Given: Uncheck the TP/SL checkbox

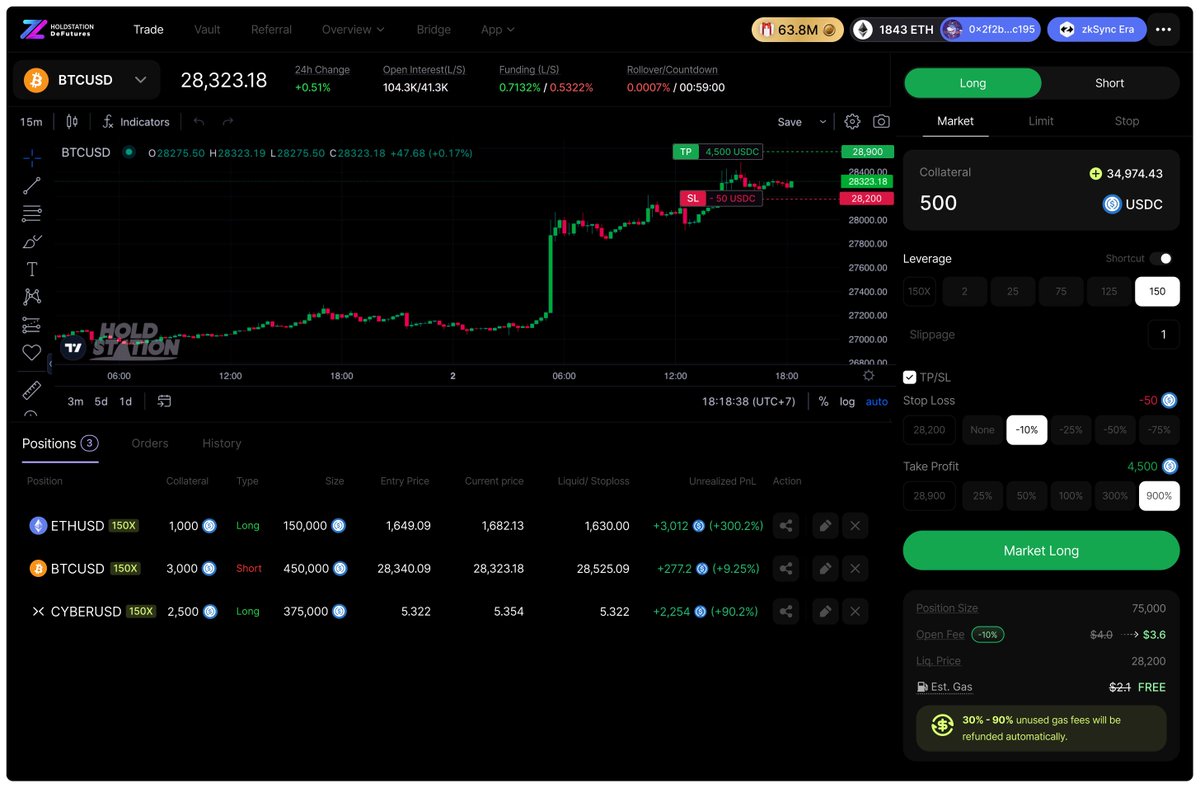Looking at the screenshot, I should coord(910,377).
